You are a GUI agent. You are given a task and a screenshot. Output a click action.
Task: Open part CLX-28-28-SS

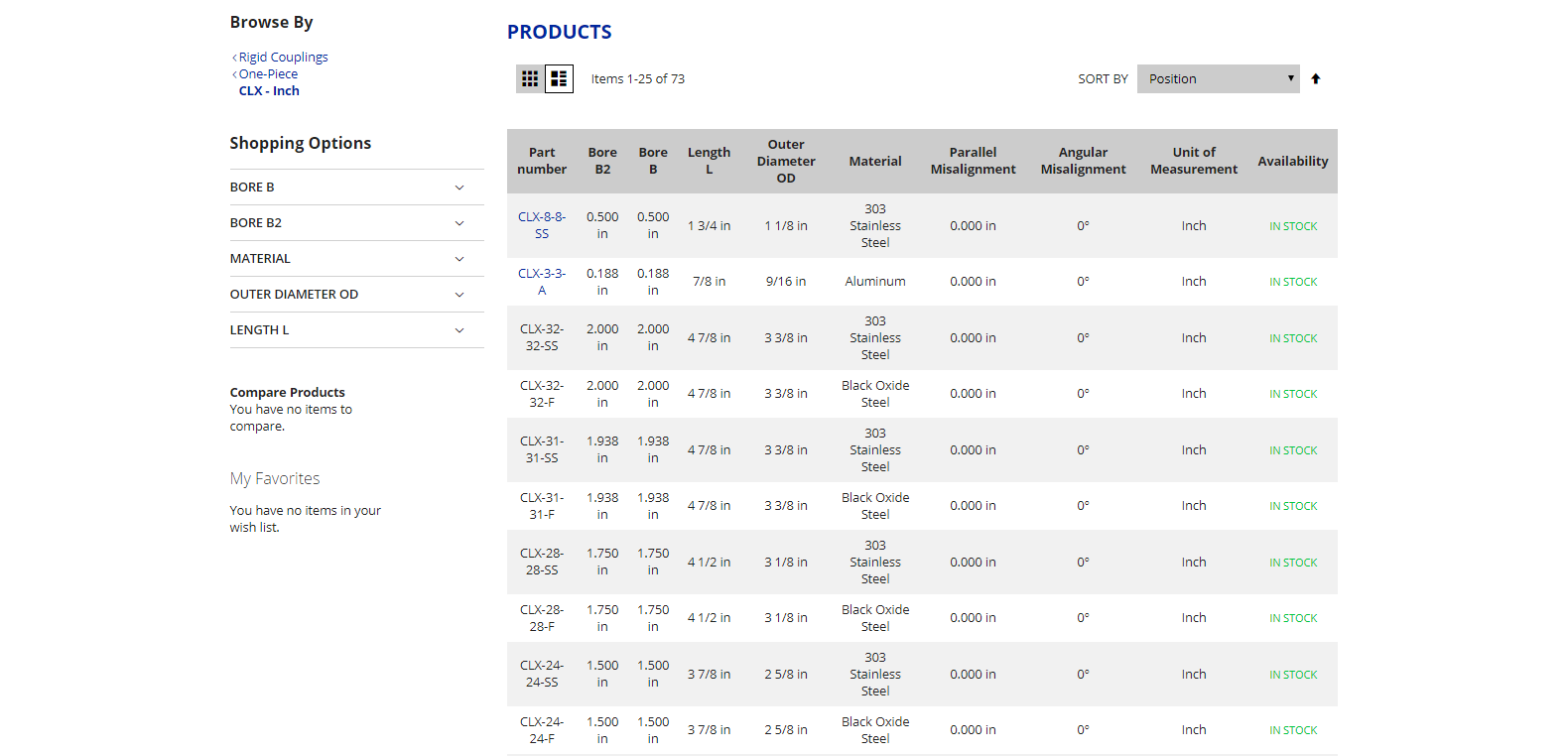(x=542, y=562)
